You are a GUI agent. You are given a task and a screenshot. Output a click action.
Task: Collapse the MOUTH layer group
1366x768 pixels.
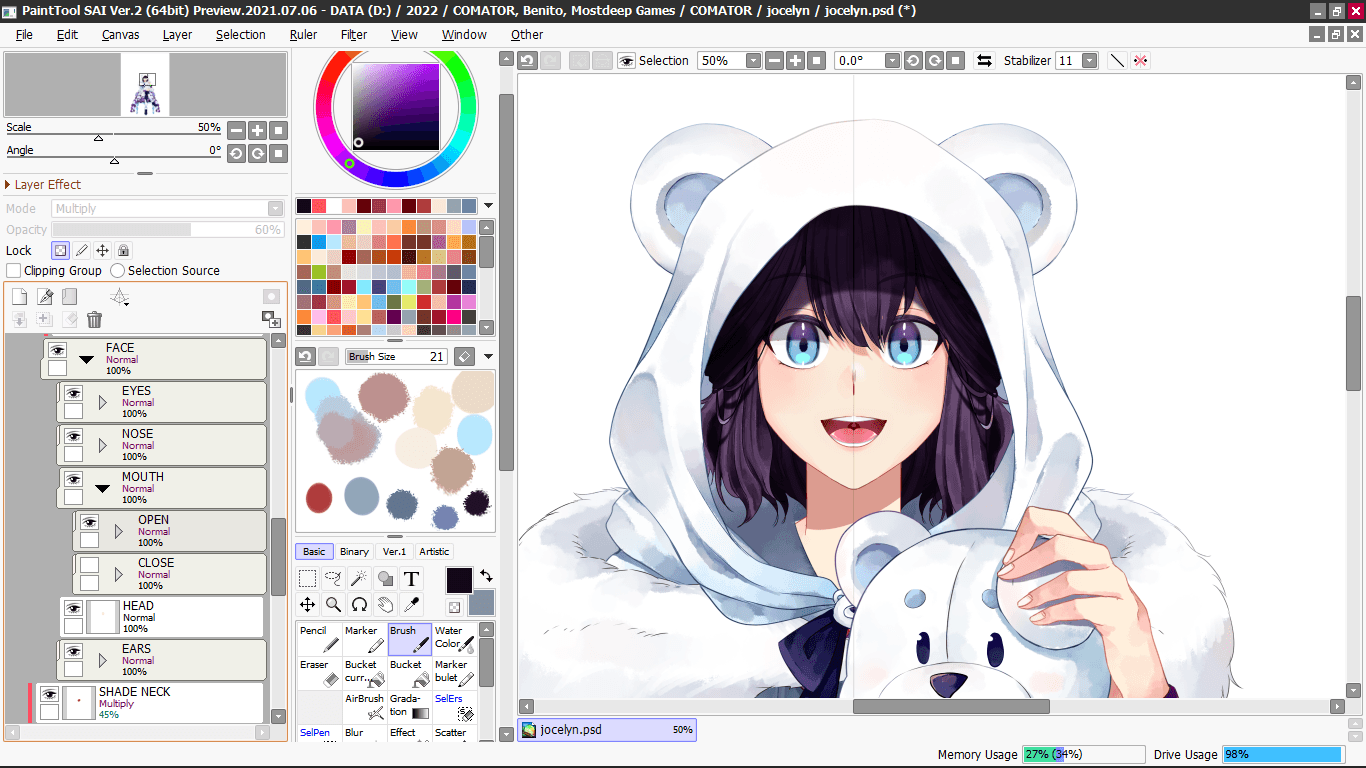pyautogui.click(x=102, y=489)
